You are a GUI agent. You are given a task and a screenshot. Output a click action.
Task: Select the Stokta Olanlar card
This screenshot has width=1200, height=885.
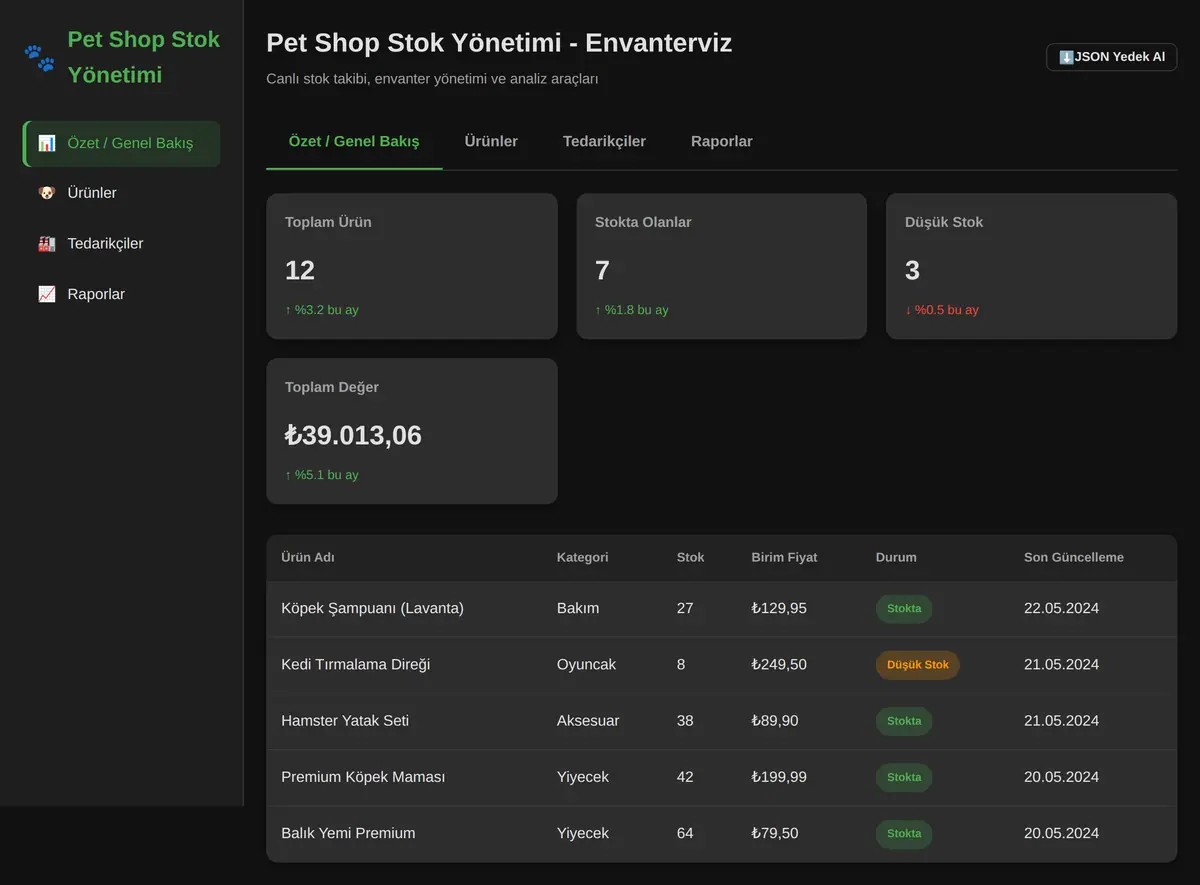click(722, 266)
